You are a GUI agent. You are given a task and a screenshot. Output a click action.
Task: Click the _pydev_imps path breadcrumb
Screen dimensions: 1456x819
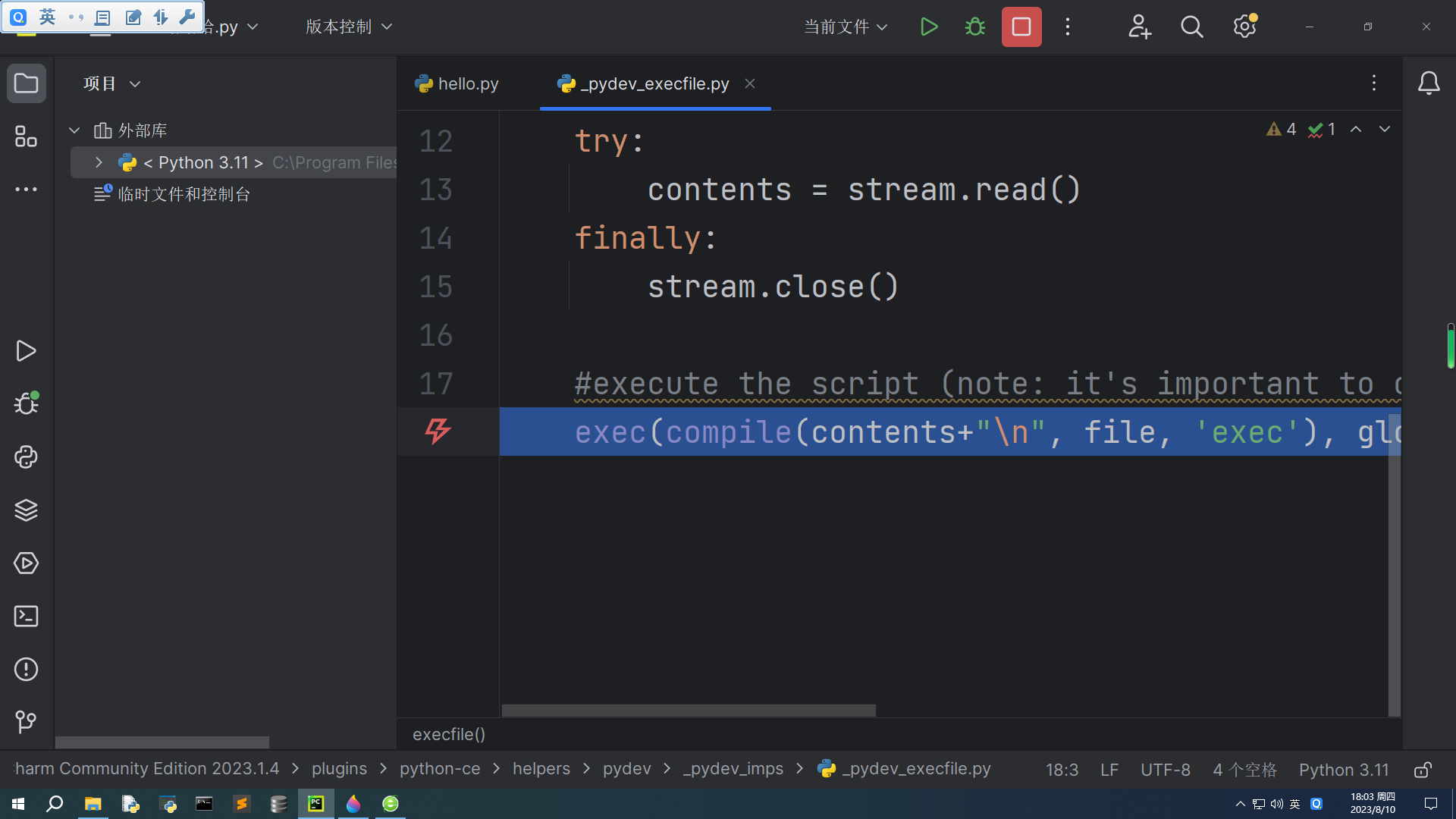click(x=733, y=769)
